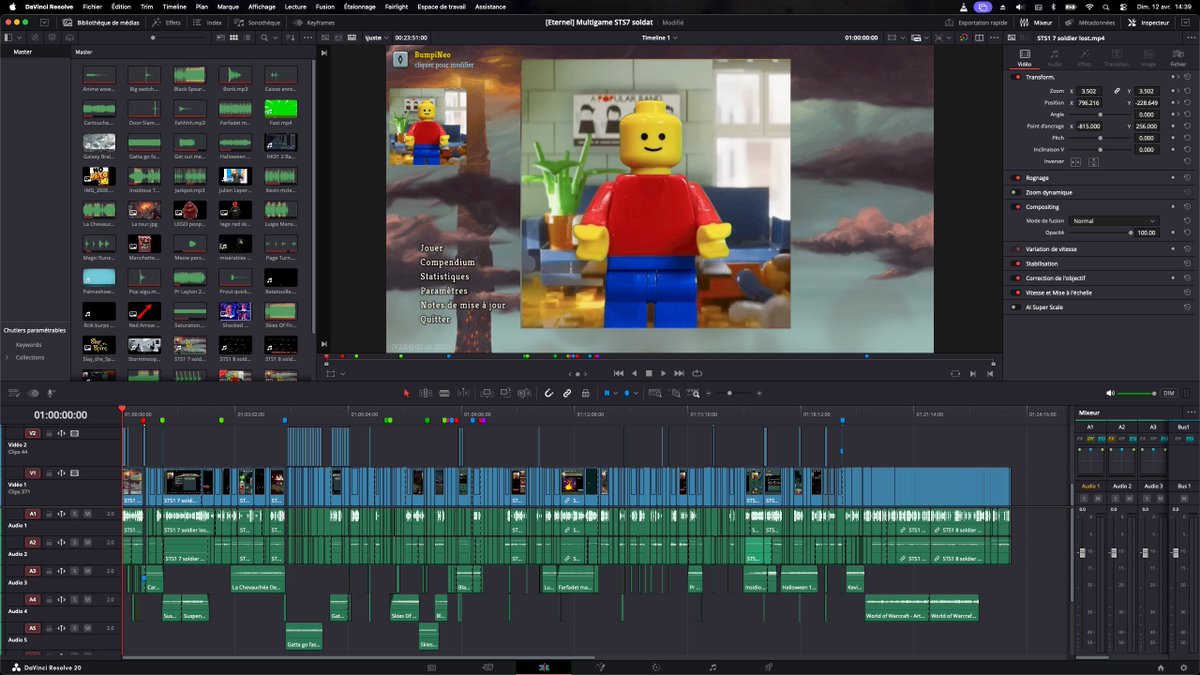This screenshot has height=675, width=1200.
Task: Jump to the first frame
Action: 618,373
